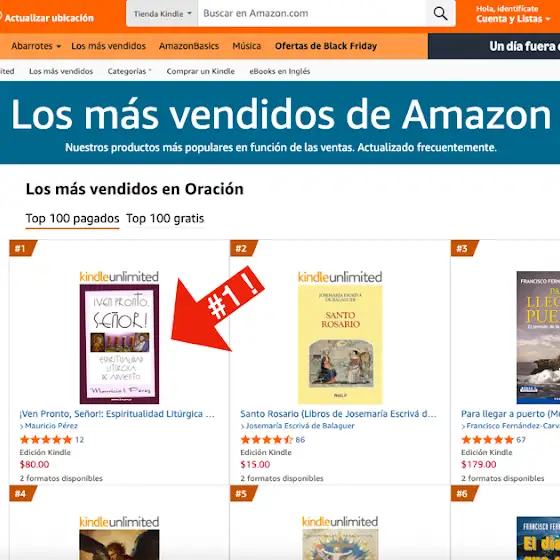Click the five-star rating of ¡Ven Pronto, Señor!
The width and height of the screenshot is (560, 560).
click(46, 440)
